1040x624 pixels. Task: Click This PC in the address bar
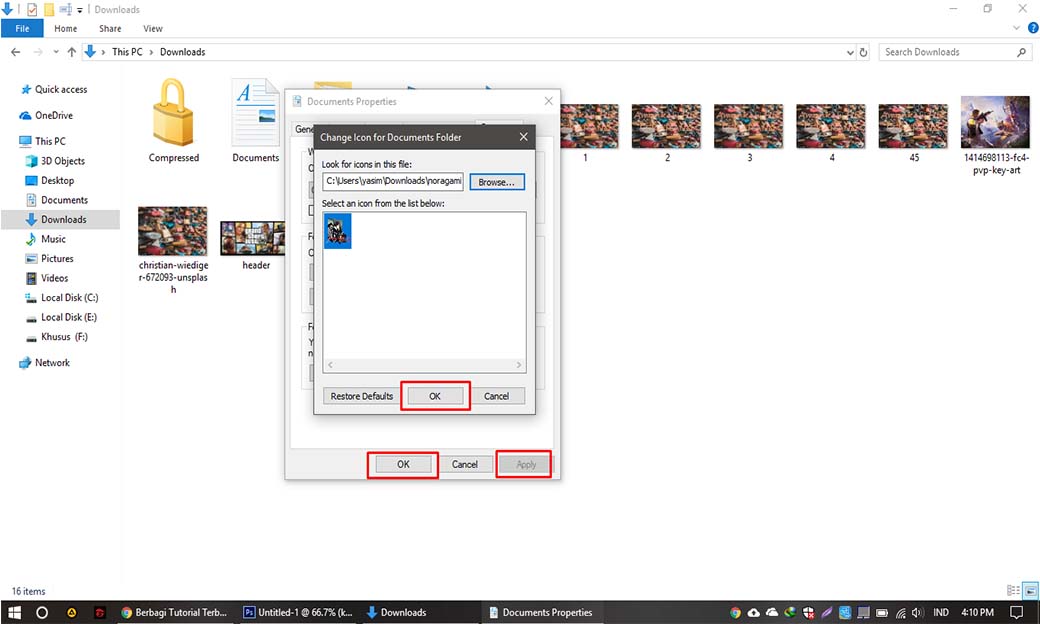127,52
